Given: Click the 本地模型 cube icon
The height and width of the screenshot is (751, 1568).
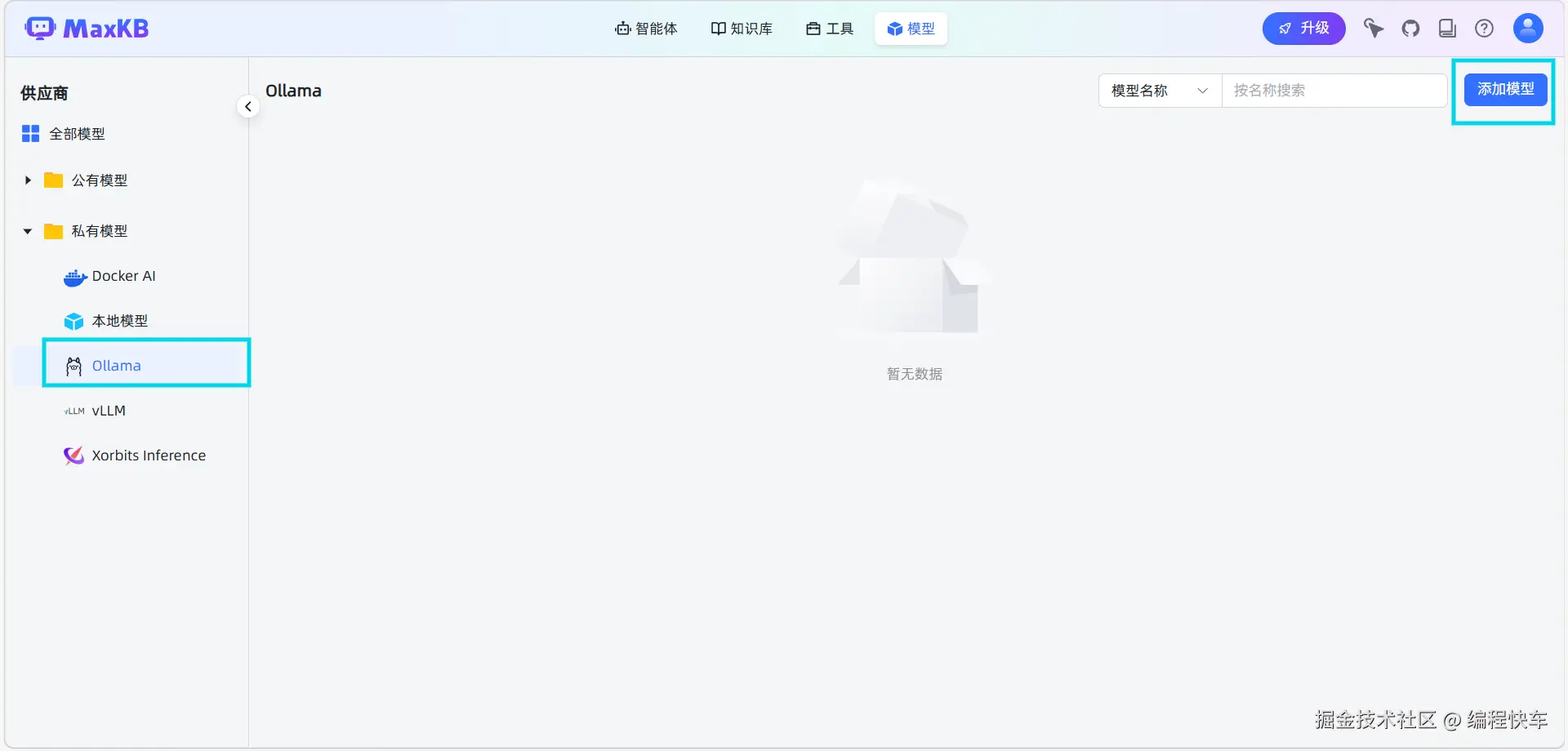Looking at the screenshot, I should (x=74, y=322).
